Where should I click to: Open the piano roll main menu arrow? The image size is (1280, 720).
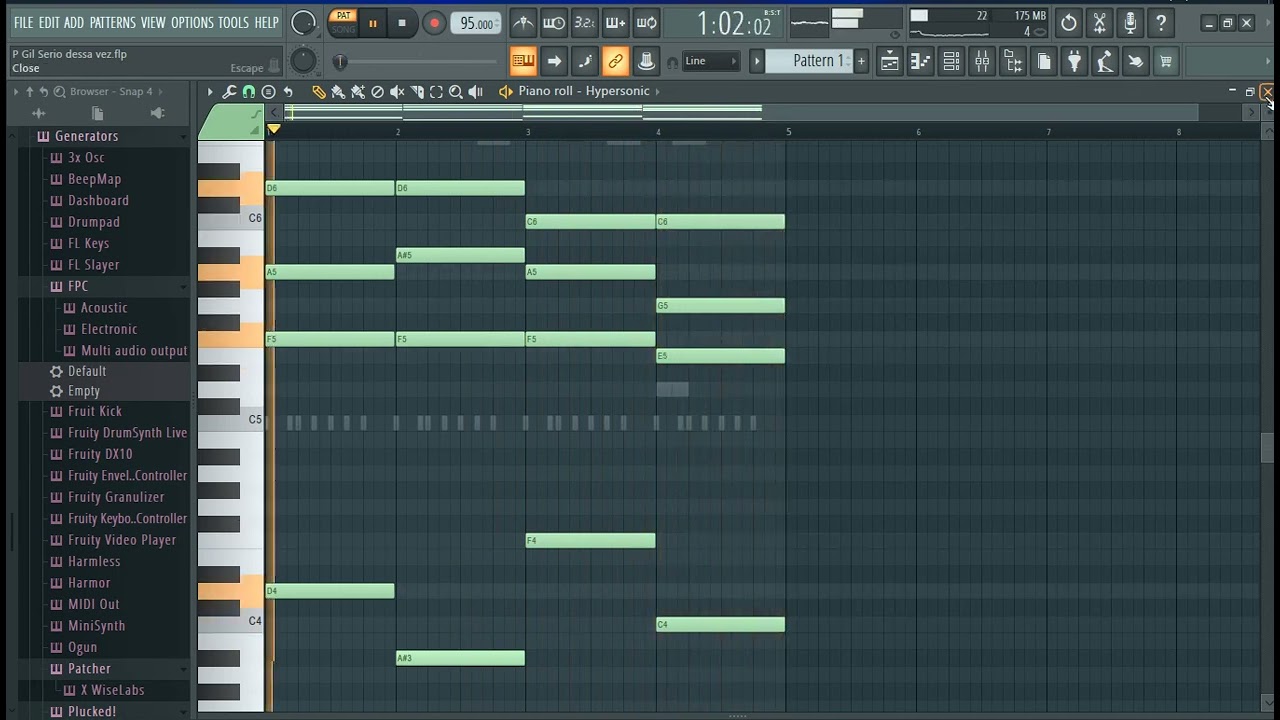click(210, 92)
